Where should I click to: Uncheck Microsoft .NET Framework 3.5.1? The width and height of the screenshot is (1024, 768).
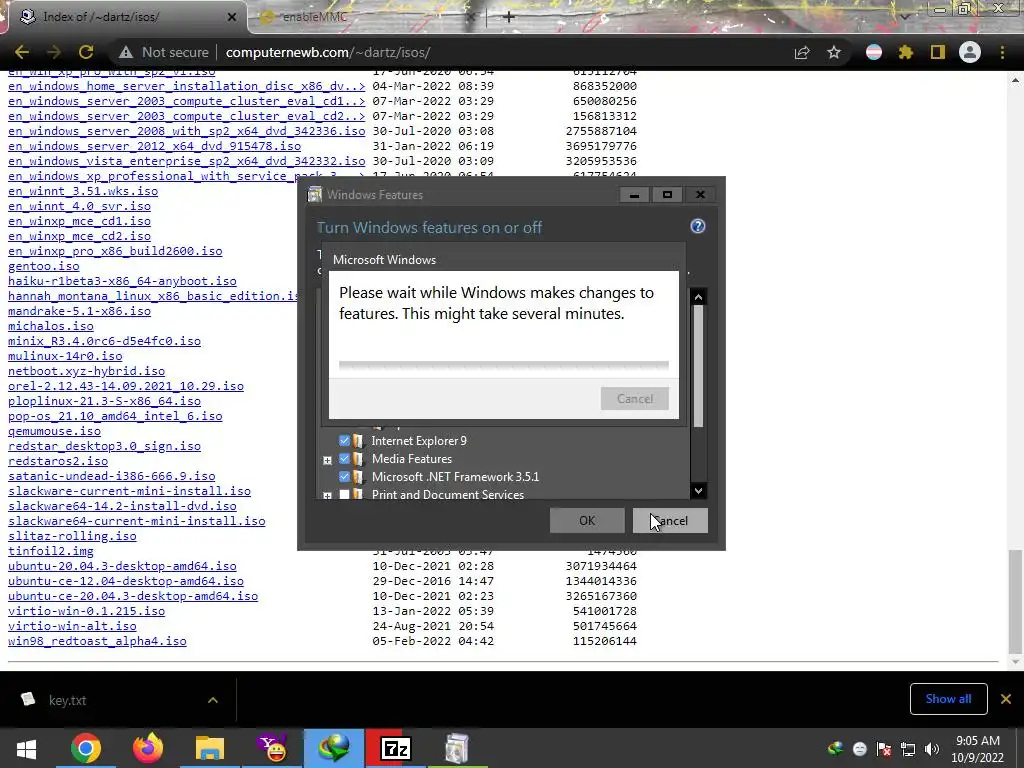pos(344,477)
